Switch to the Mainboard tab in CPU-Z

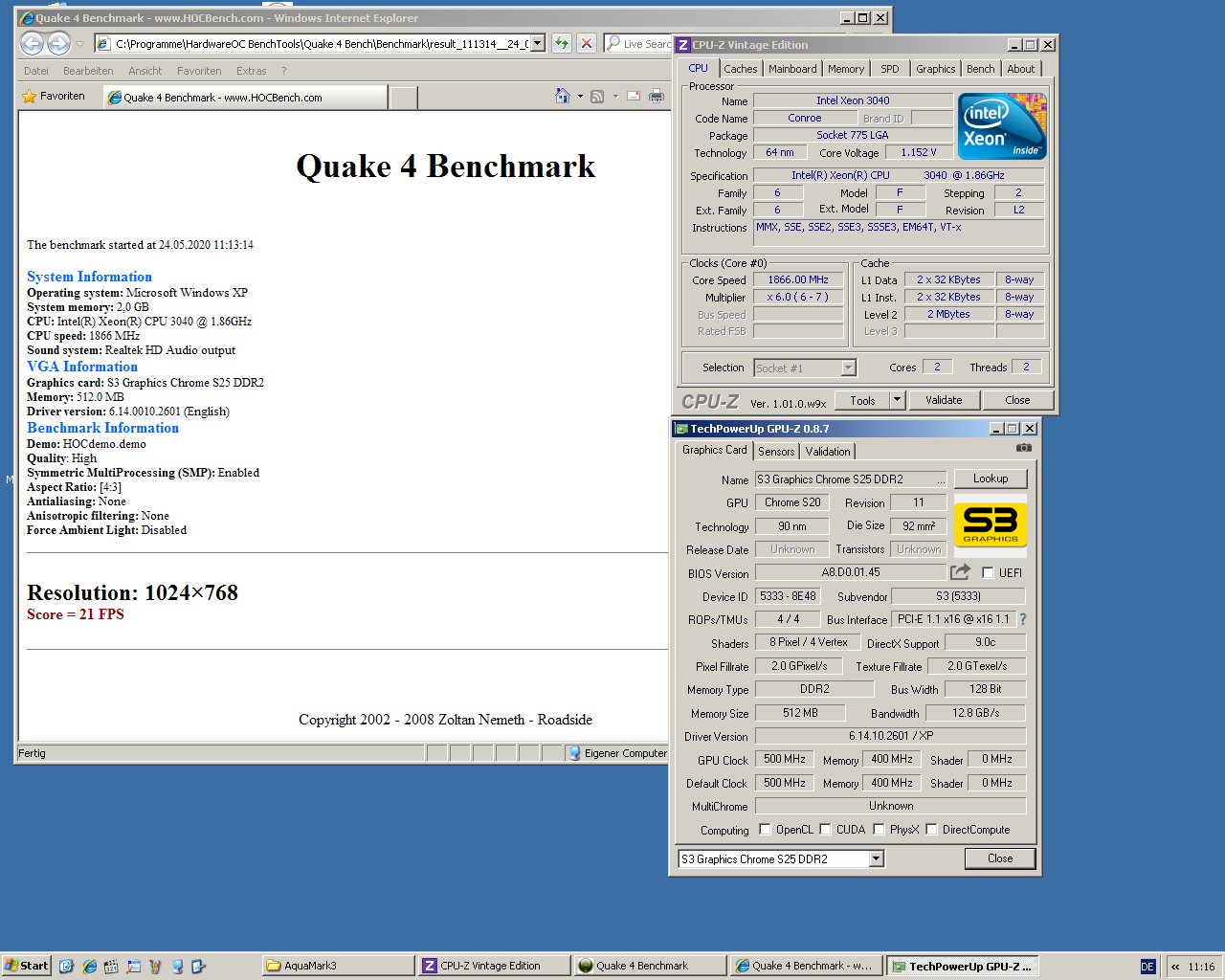[x=792, y=69]
